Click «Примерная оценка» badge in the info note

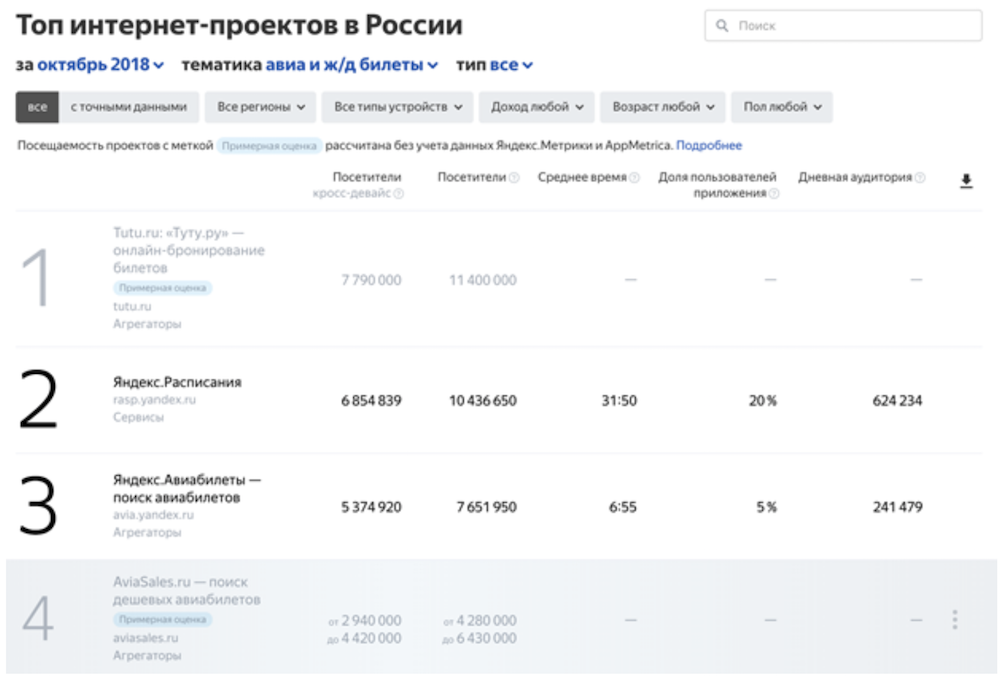[269, 146]
